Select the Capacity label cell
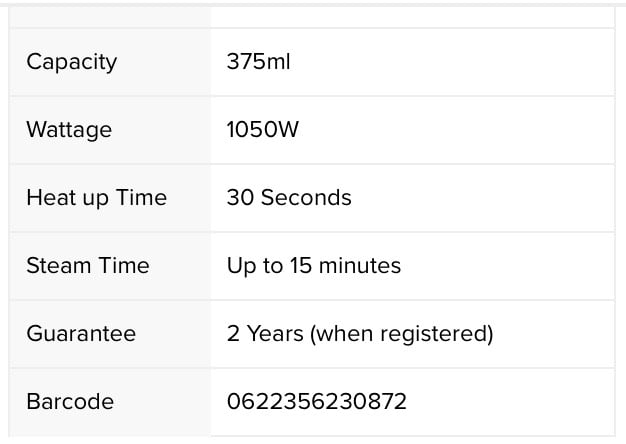Viewport: 626px width, 444px height. pos(109,62)
